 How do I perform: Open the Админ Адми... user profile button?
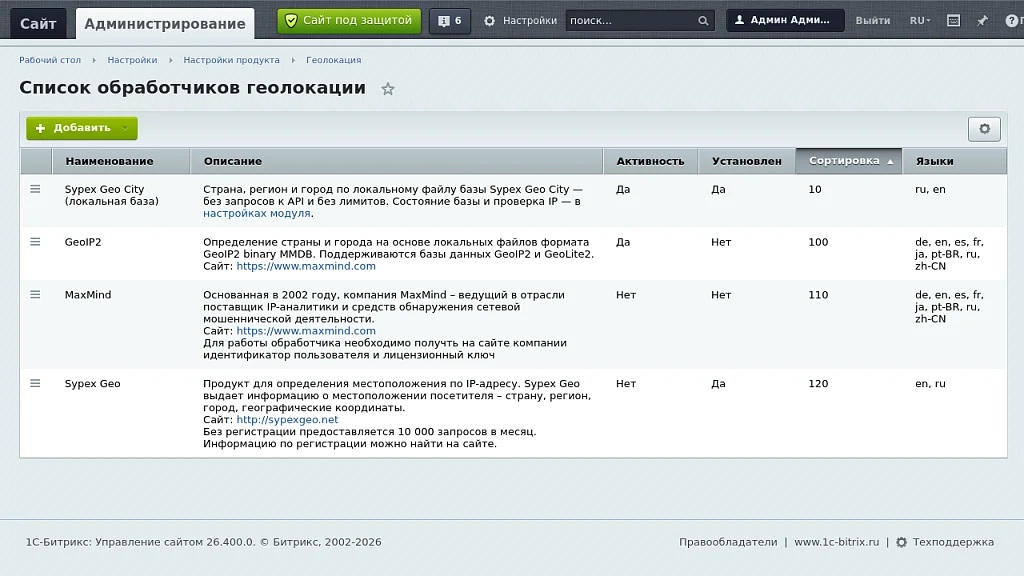(x=785, y=21)
